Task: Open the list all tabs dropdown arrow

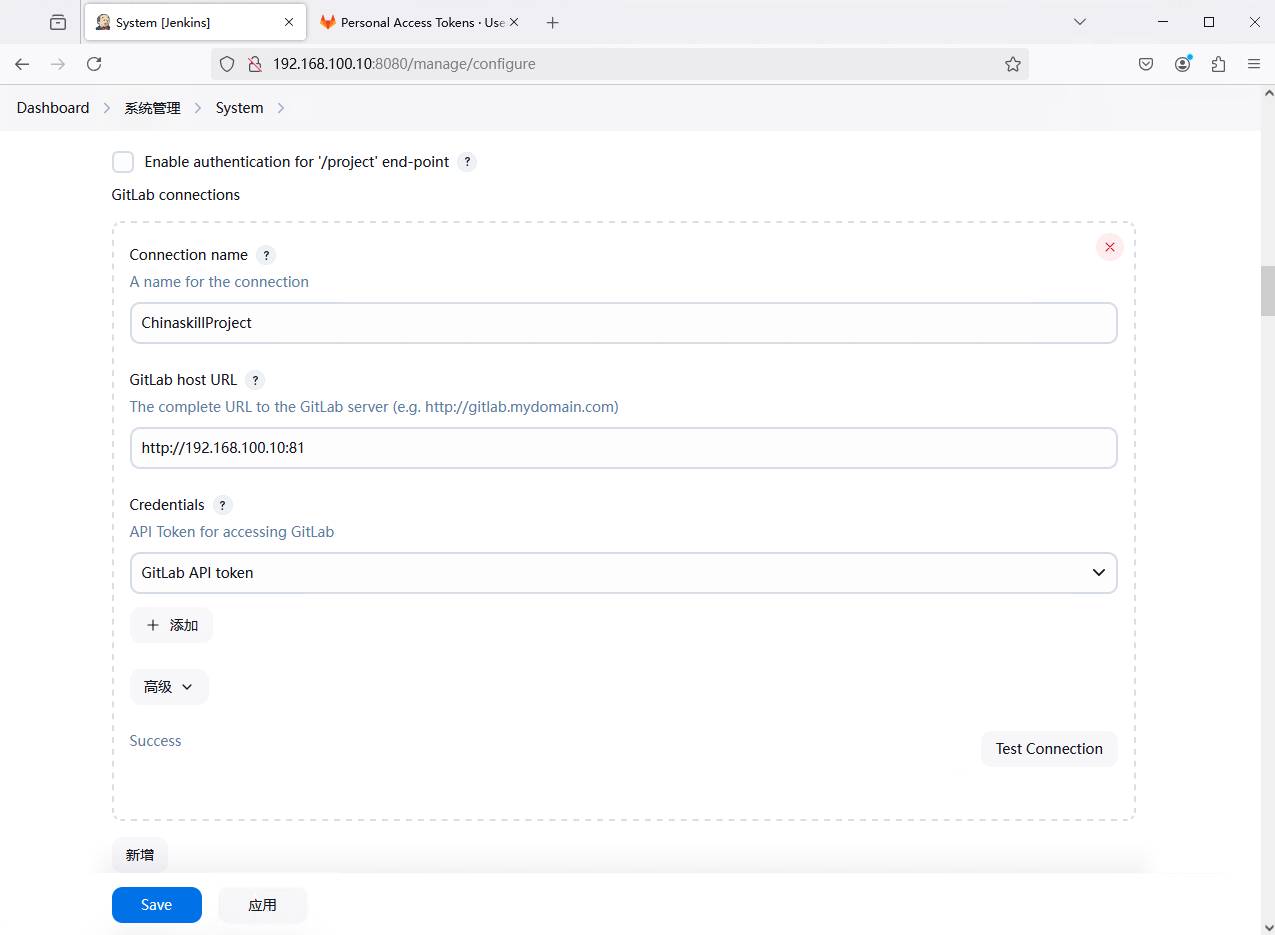Action: pos(1079,22)
